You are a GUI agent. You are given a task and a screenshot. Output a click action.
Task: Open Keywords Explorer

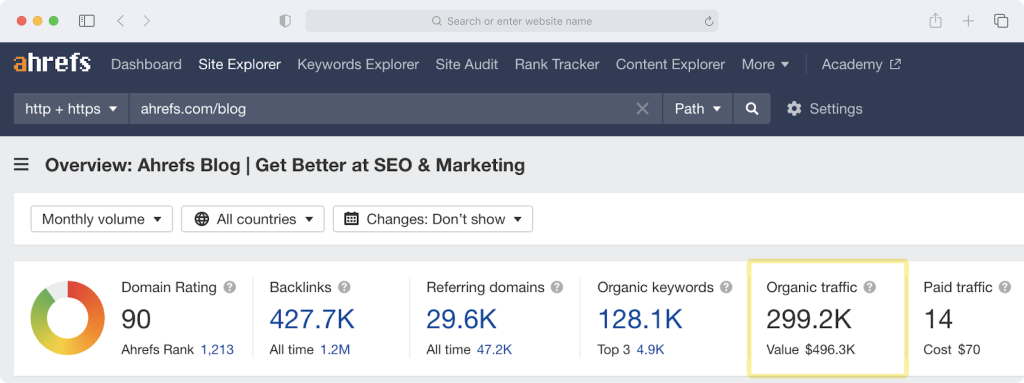(358, 64)
